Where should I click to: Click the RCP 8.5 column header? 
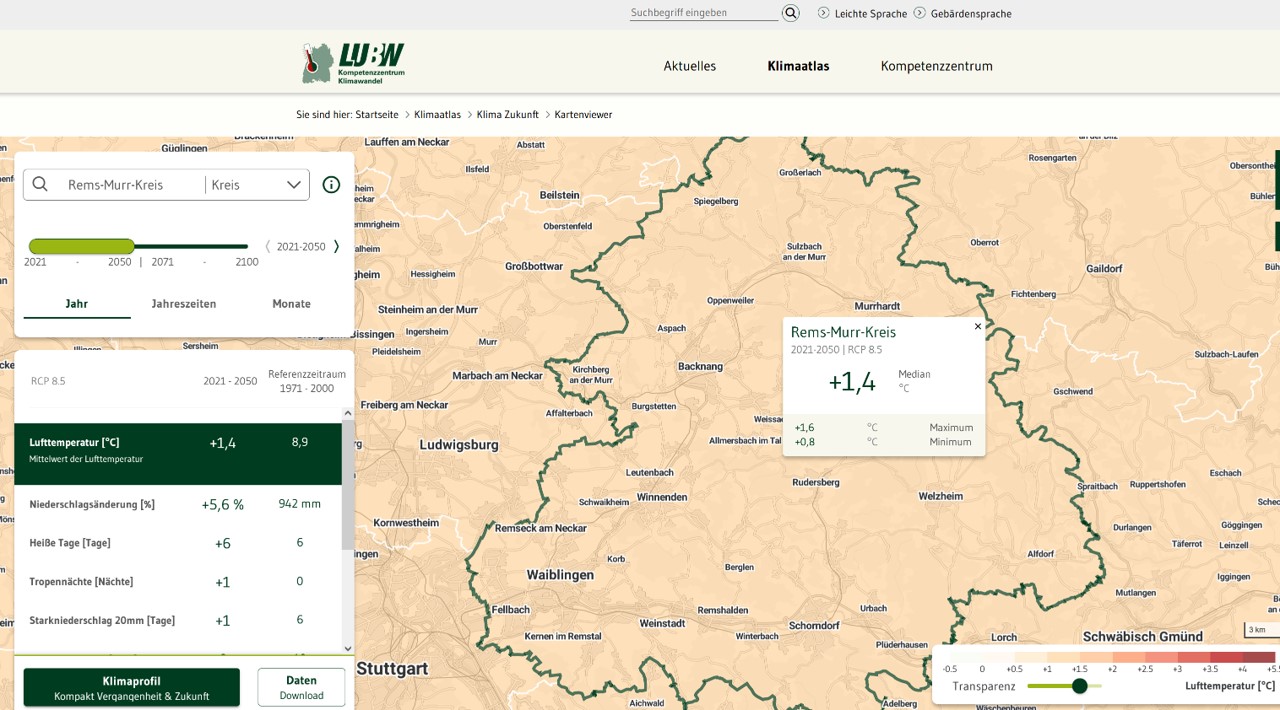click(48, 381)
